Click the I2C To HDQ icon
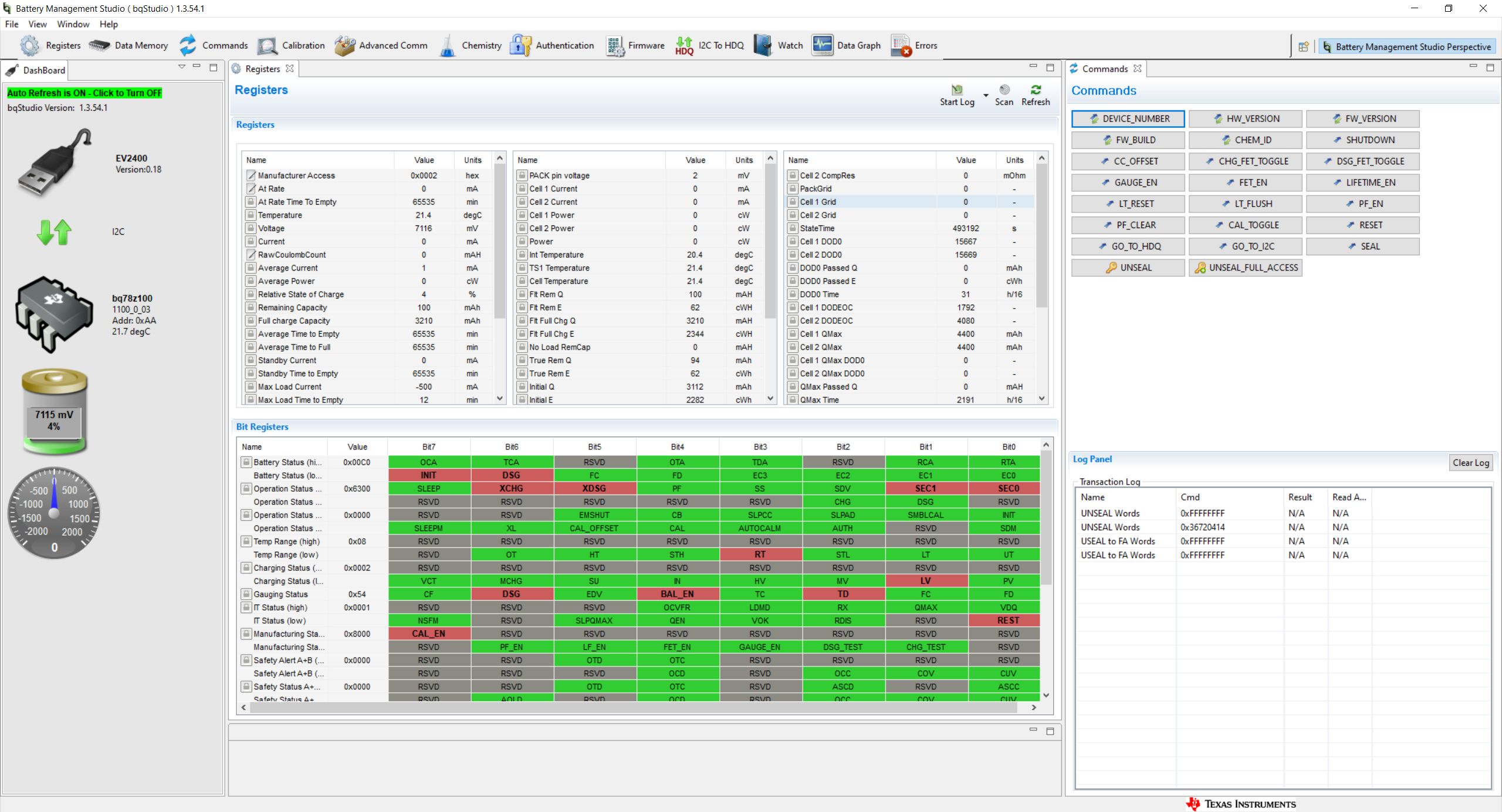Viewport: 1502px width, 812px height. tap(684, 45)
